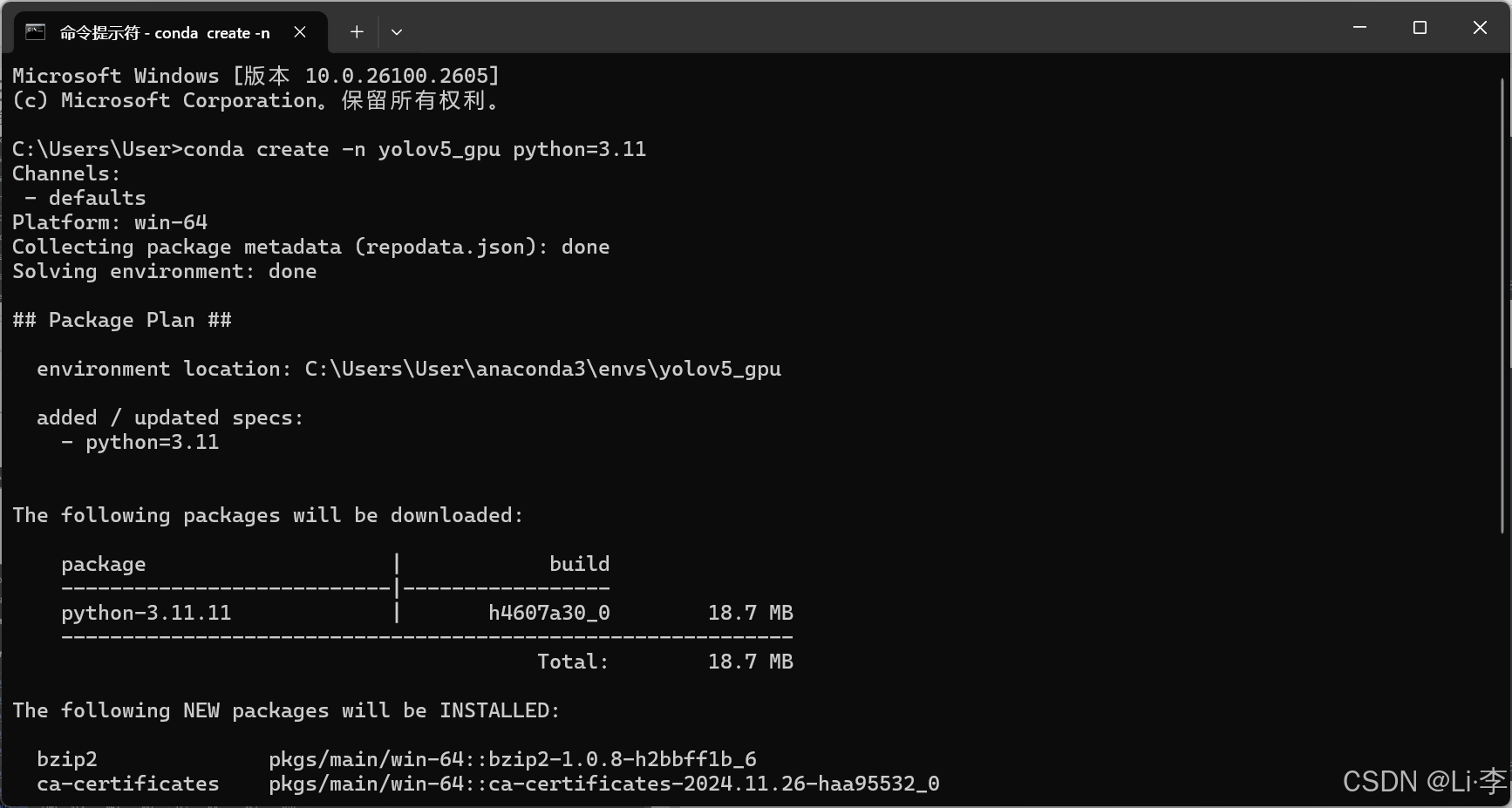Click the bzip2 package entry
The width and height of the screenshot is (1512, 808).
[66, 758]
